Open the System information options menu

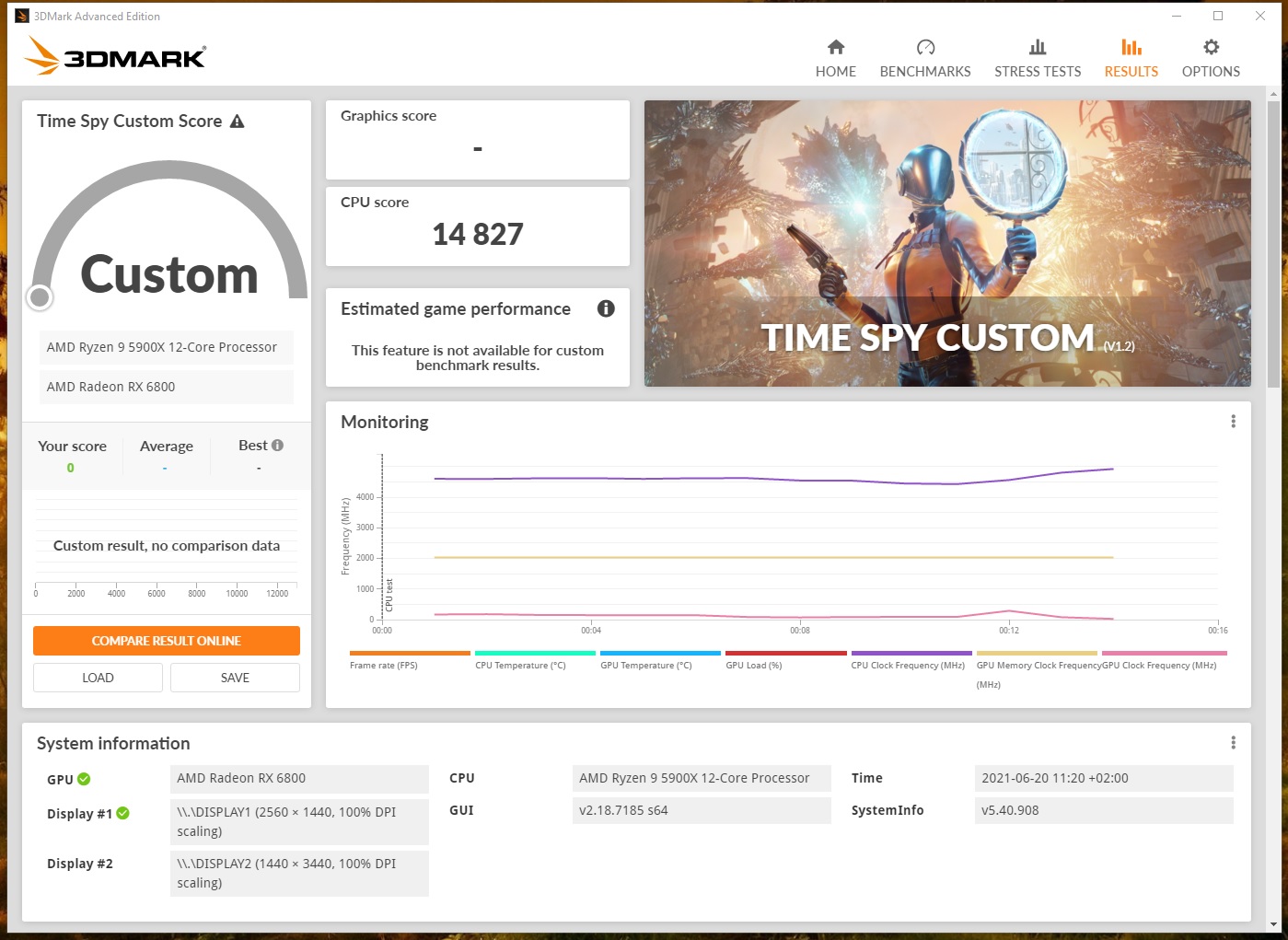point(1234,742)
